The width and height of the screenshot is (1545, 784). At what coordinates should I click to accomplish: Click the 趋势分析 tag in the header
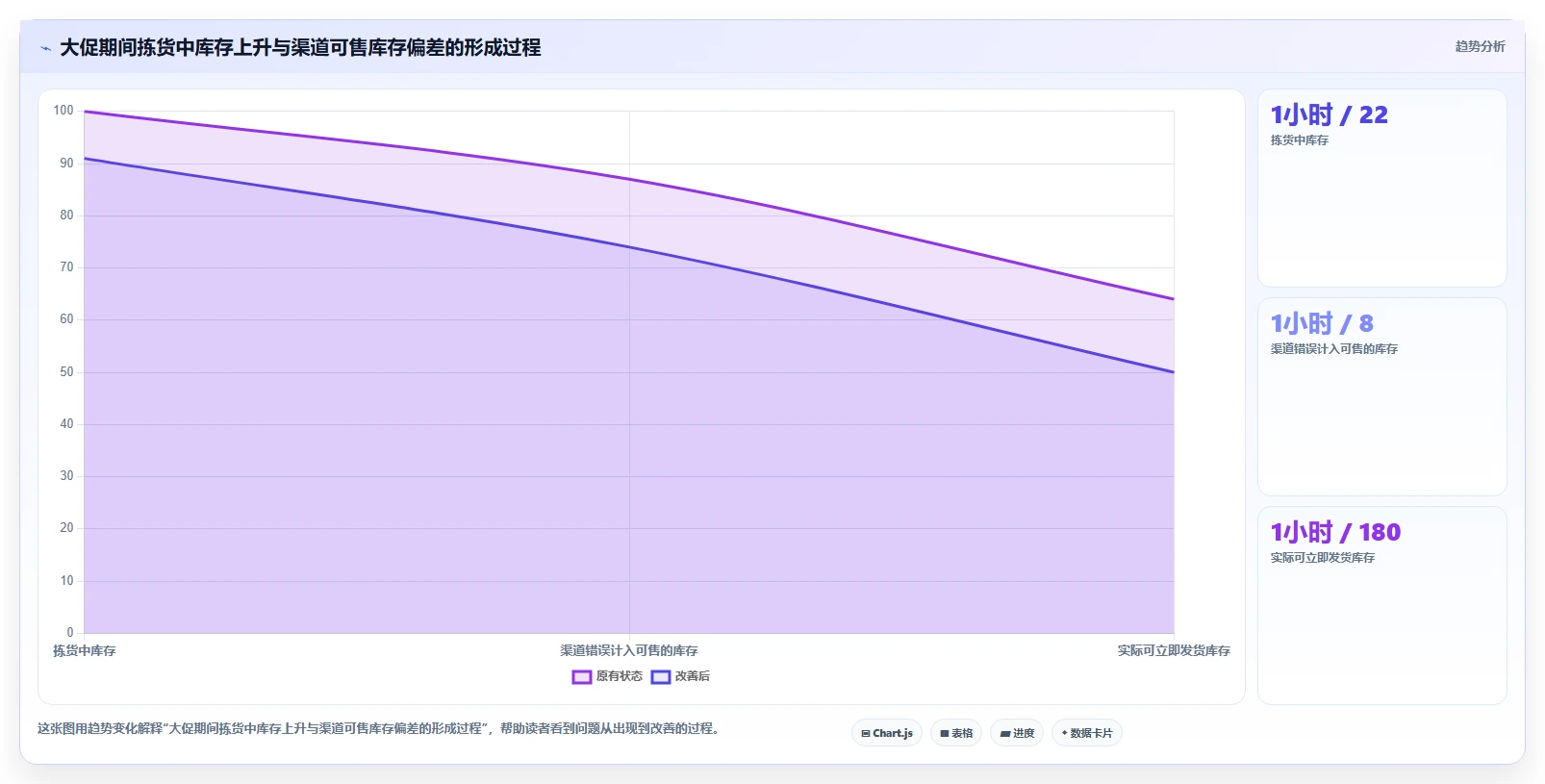coord(1480,46)
